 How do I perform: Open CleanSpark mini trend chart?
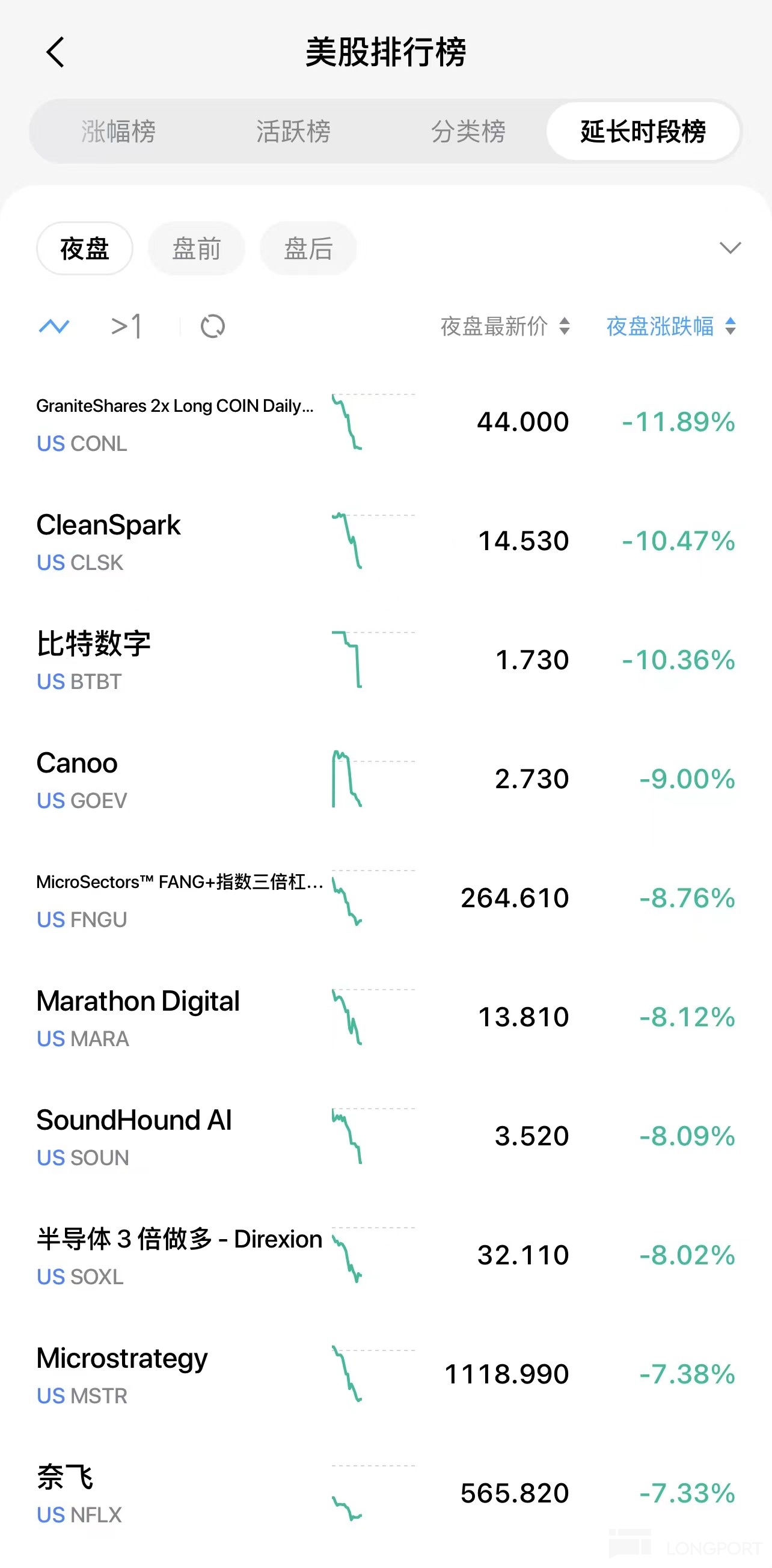pos(373,541)
